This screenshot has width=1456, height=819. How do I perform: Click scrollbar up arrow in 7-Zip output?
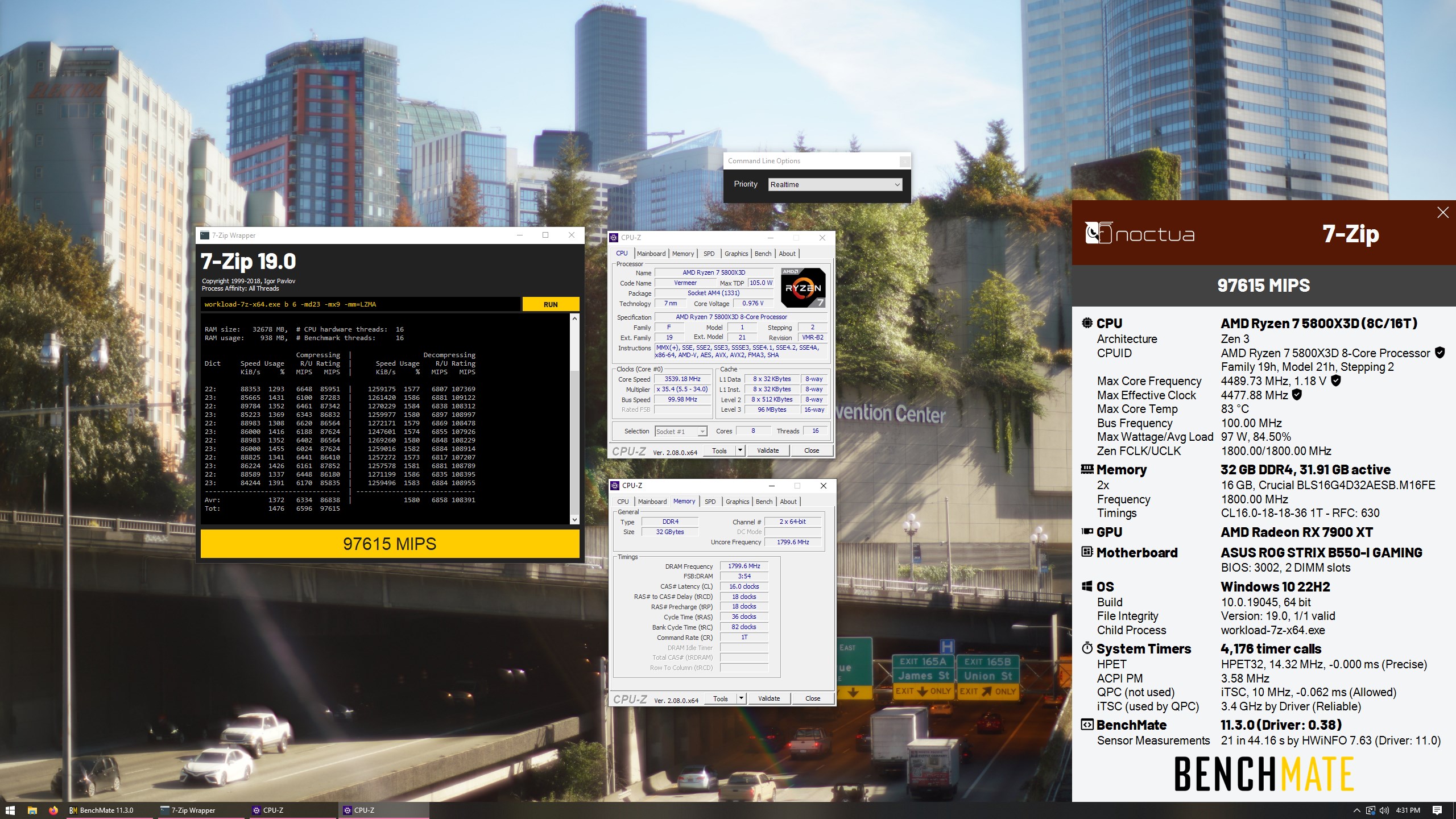[574, 318]
